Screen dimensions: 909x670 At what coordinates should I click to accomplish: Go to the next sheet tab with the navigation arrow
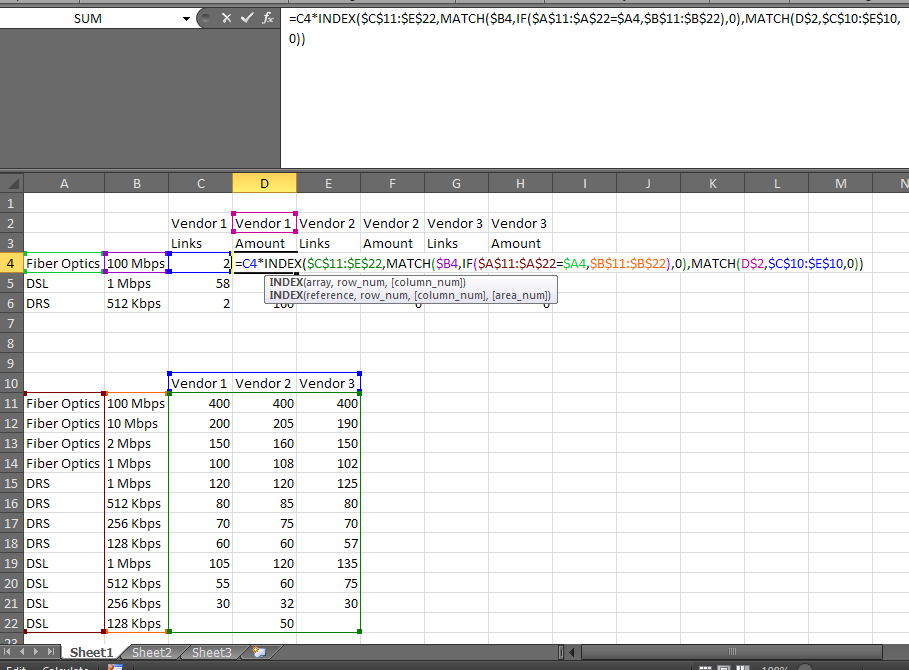pyautogui.click(x=37, y=652)
